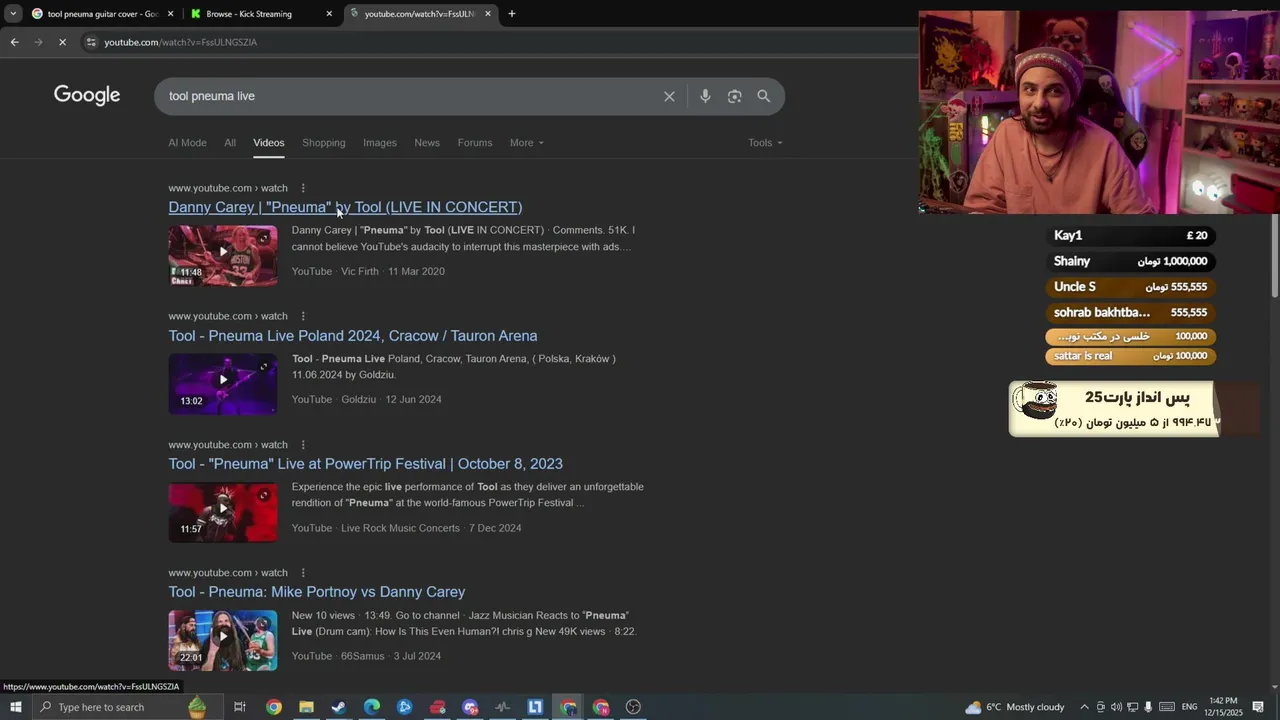Clear the Google search box text
This screenshot has height=720, width=1280.
[669, 96]
